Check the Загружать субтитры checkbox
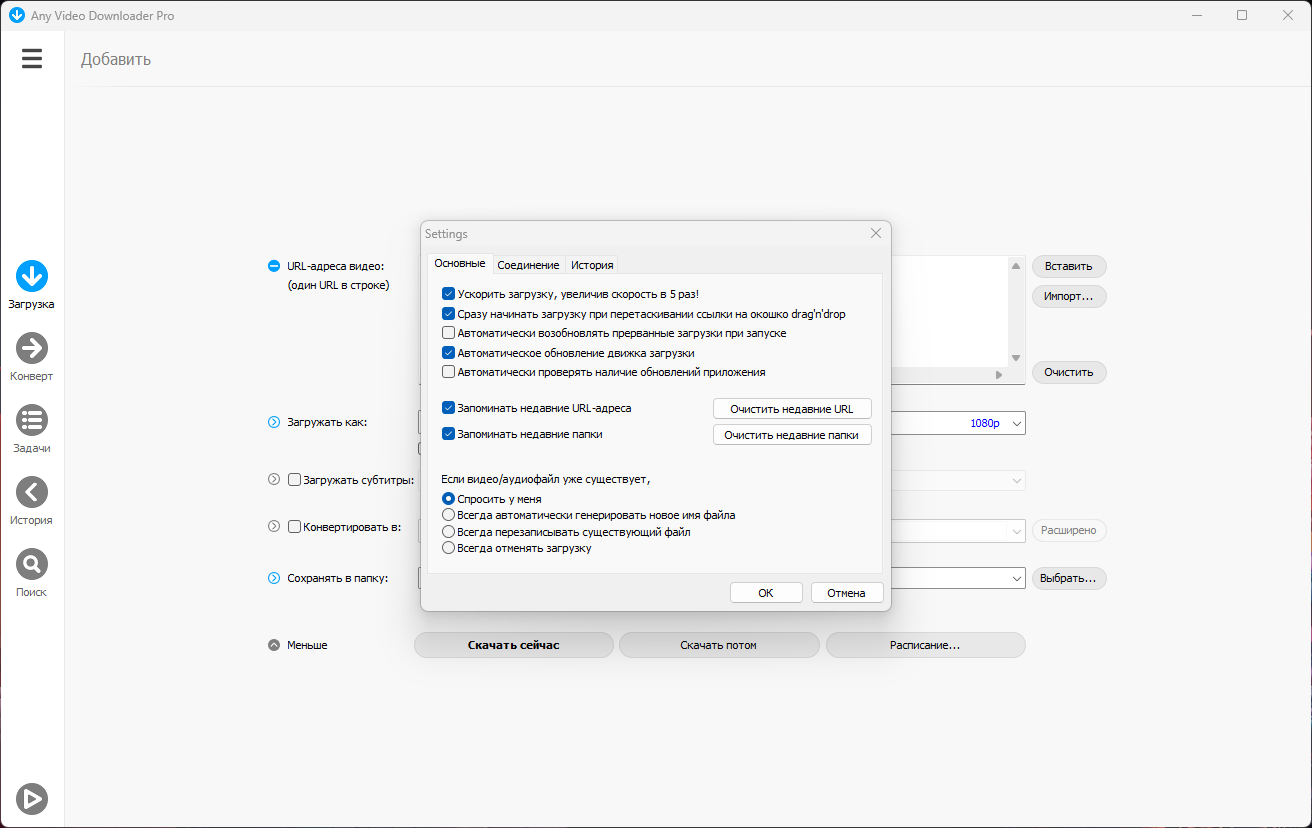This screenshot has height=828, width=1312. 294,480
